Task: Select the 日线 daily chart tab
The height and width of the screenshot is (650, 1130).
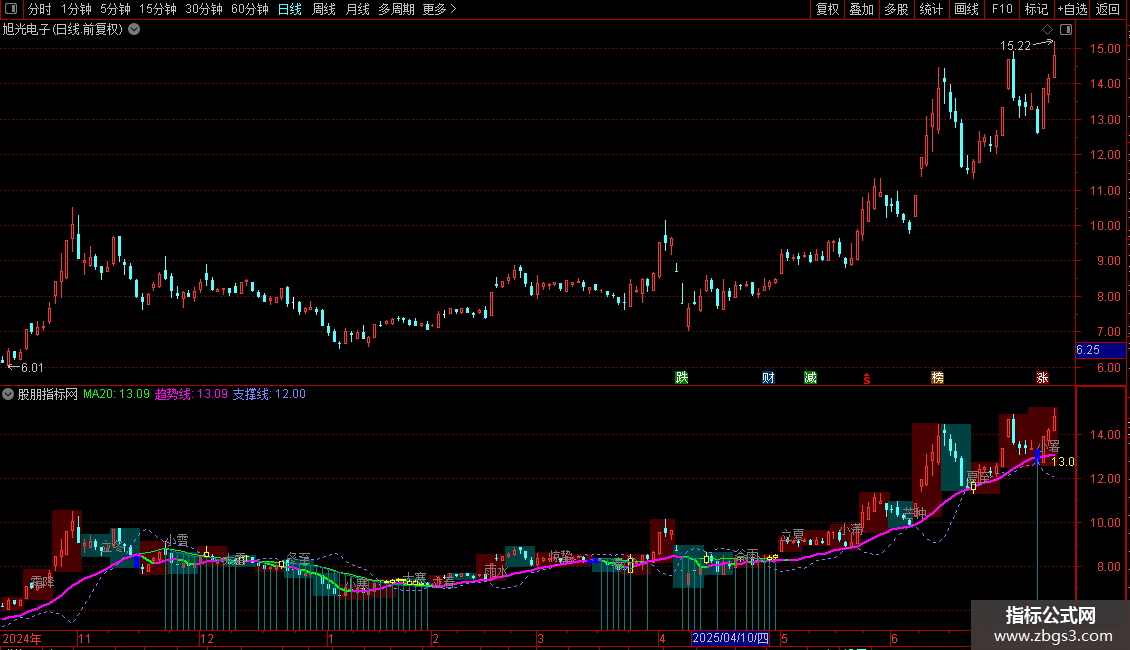Action: [290, 9]
